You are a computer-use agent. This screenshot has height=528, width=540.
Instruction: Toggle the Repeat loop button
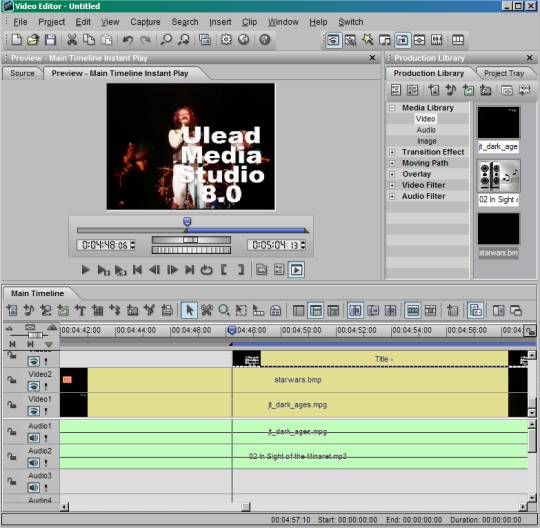[x=207, y=269]
